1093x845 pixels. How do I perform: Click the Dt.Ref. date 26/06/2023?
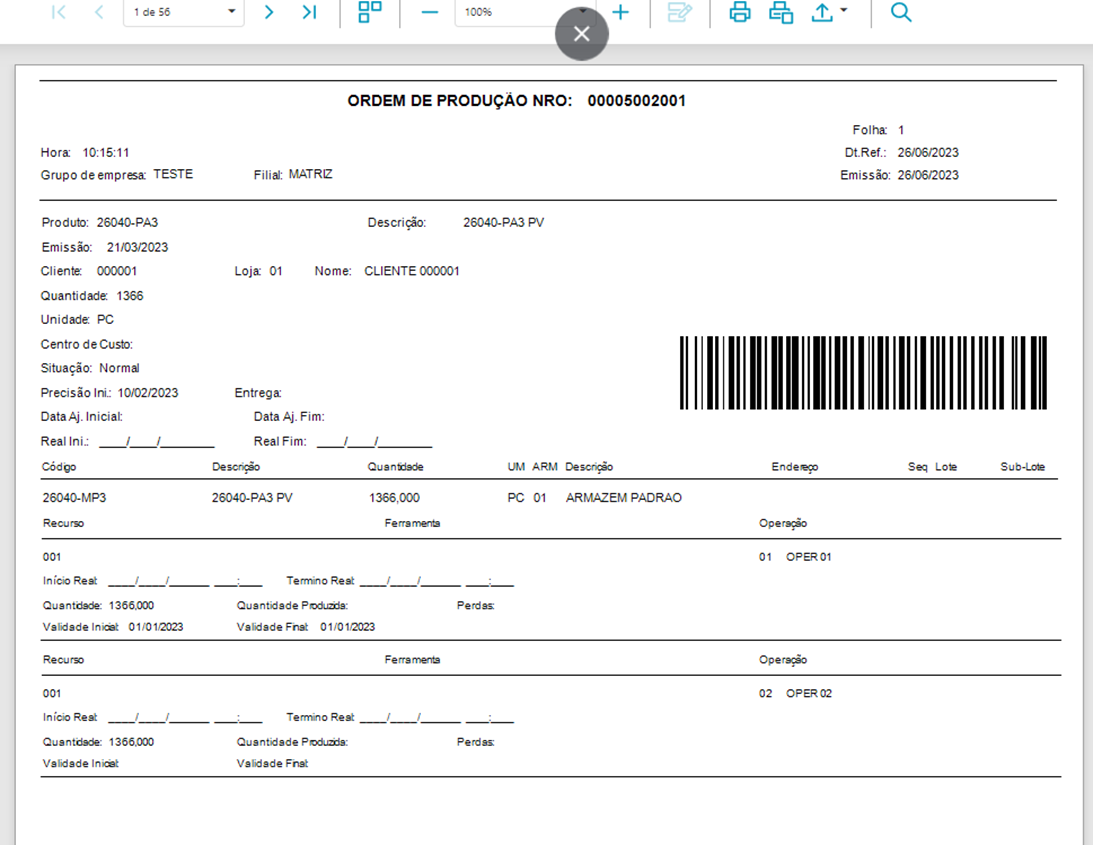[x=928, y=153]
